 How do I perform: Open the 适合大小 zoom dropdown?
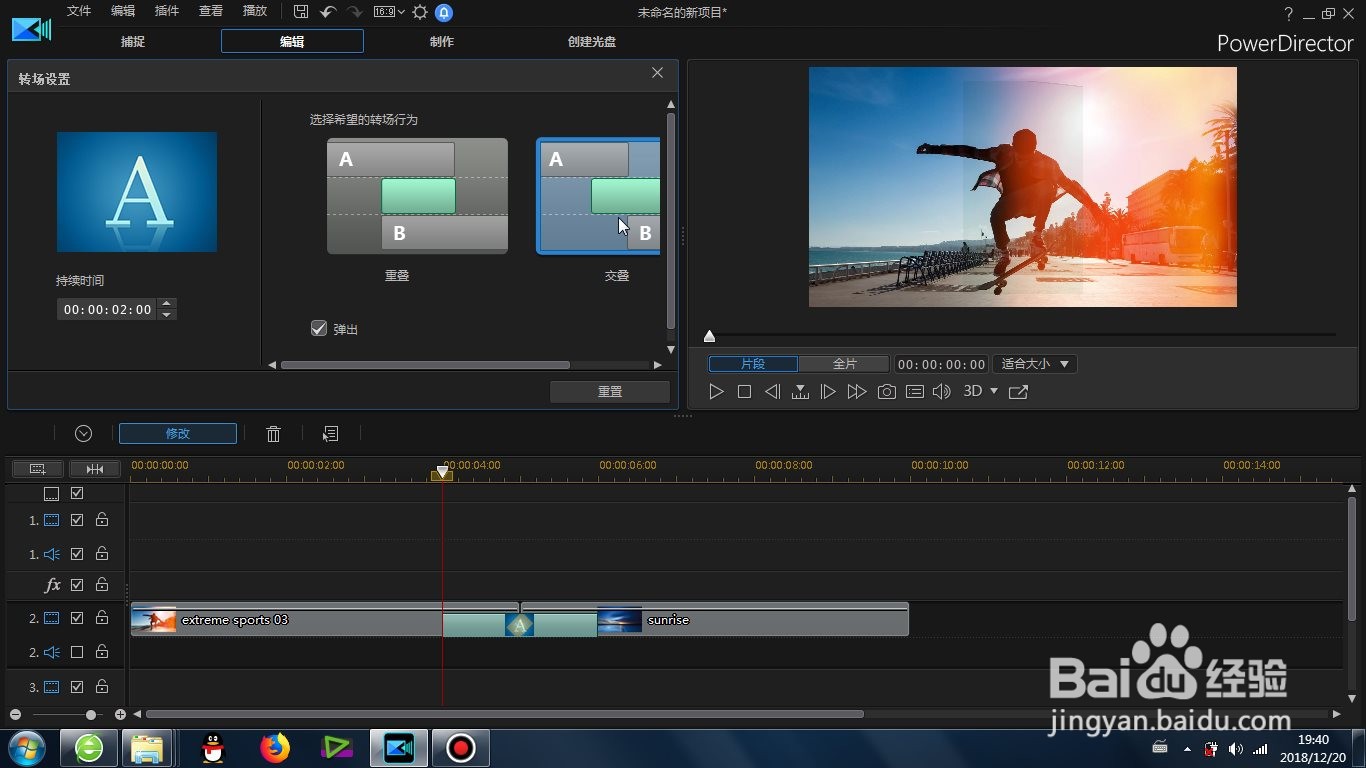[1034, 364]
